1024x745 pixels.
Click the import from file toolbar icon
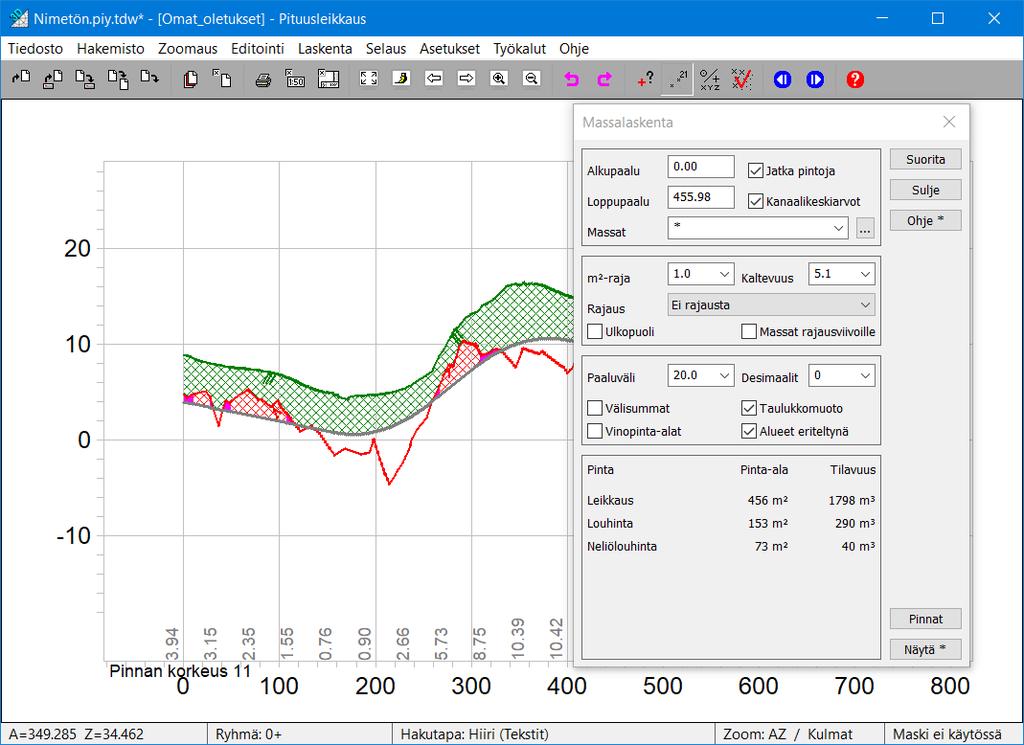pos(53,79)
